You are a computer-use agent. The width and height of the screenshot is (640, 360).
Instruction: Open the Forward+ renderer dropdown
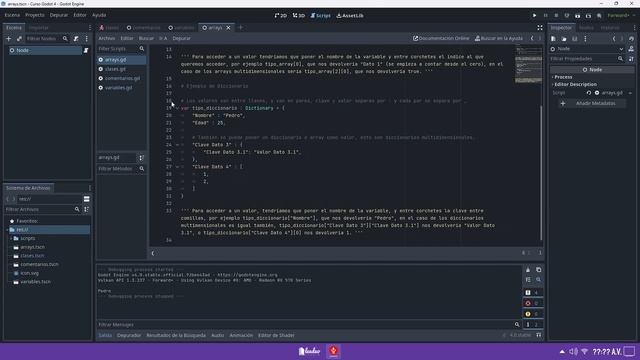click(x=621, y=16)
